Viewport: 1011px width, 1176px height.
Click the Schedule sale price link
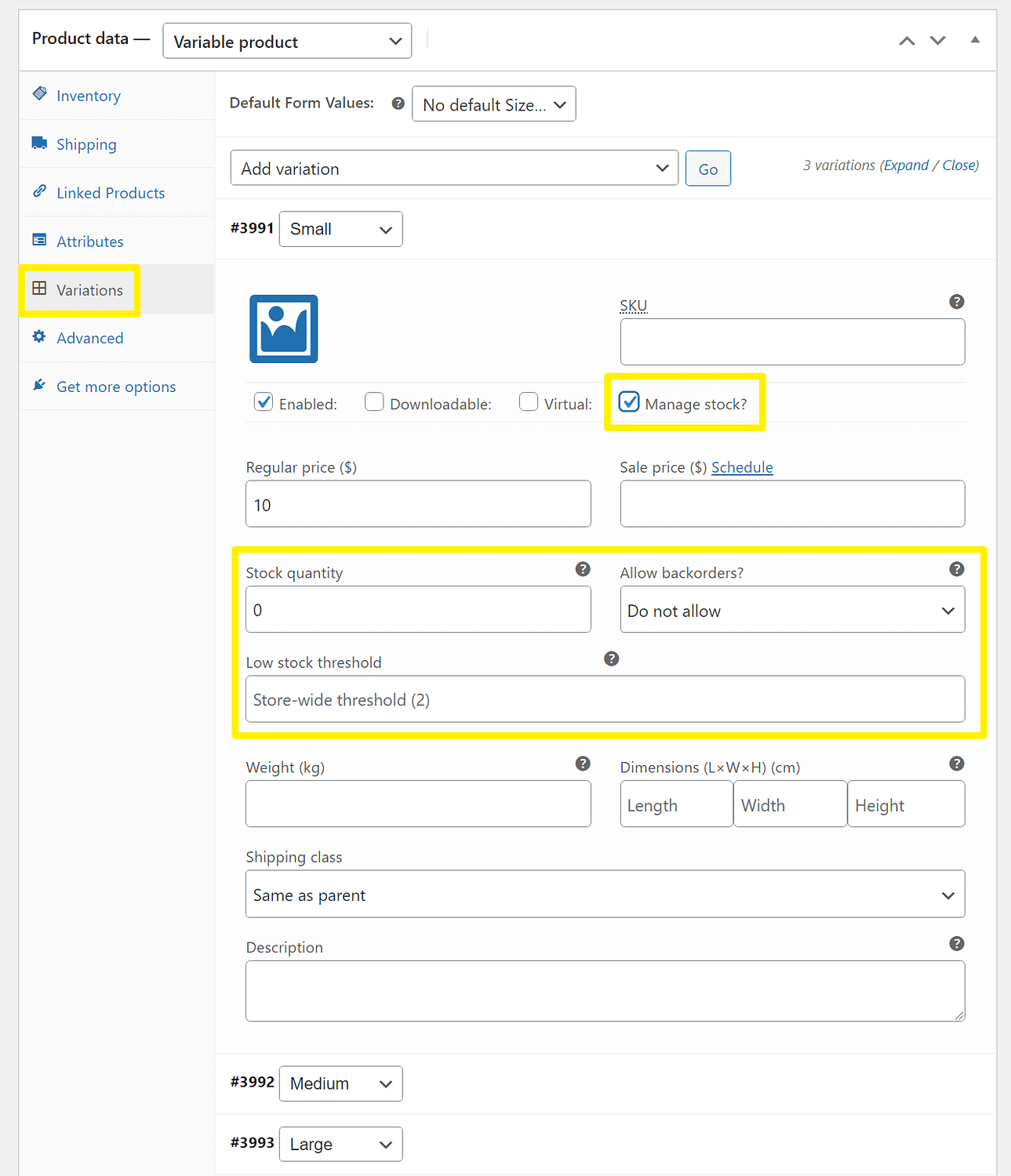742,467
